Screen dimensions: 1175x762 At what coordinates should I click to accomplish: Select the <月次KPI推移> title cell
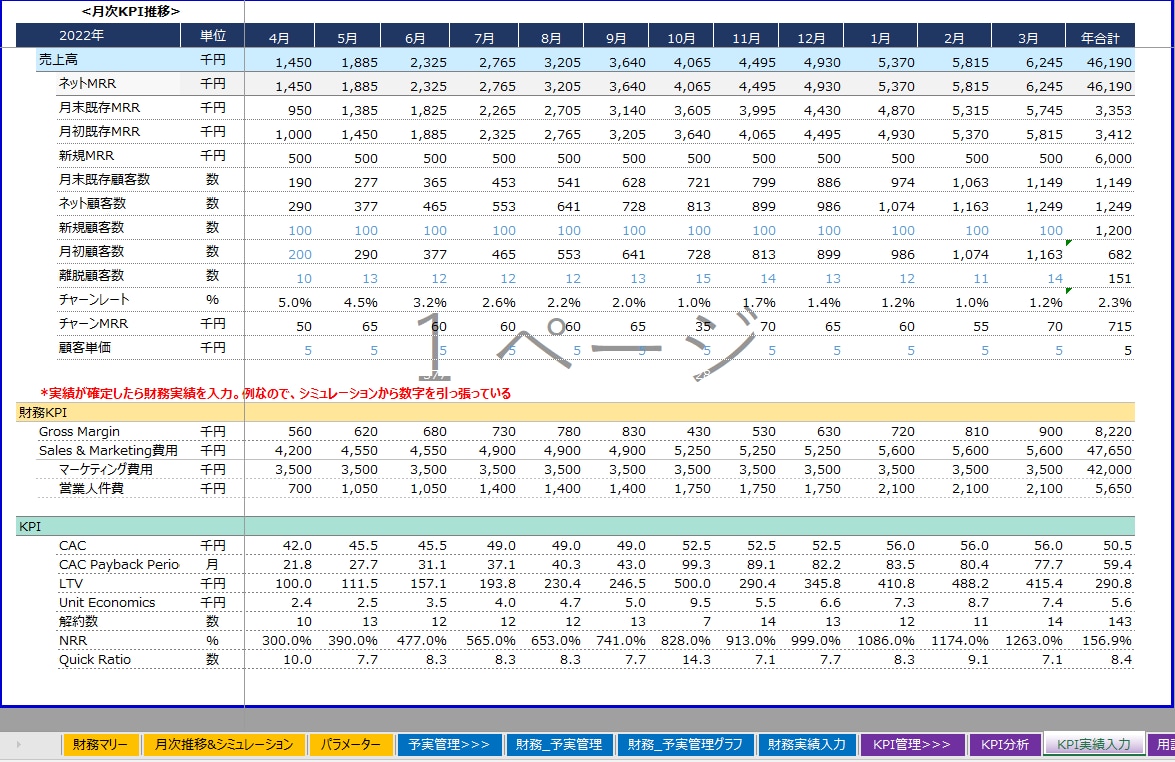pos(130,11)
